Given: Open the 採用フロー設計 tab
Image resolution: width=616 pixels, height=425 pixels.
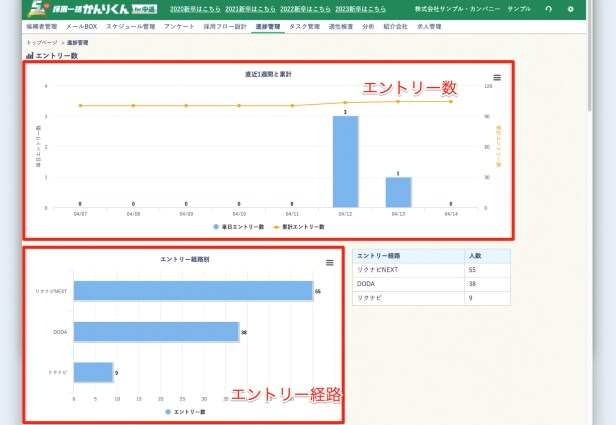Looking at the screenshot, I should [224, 27].
